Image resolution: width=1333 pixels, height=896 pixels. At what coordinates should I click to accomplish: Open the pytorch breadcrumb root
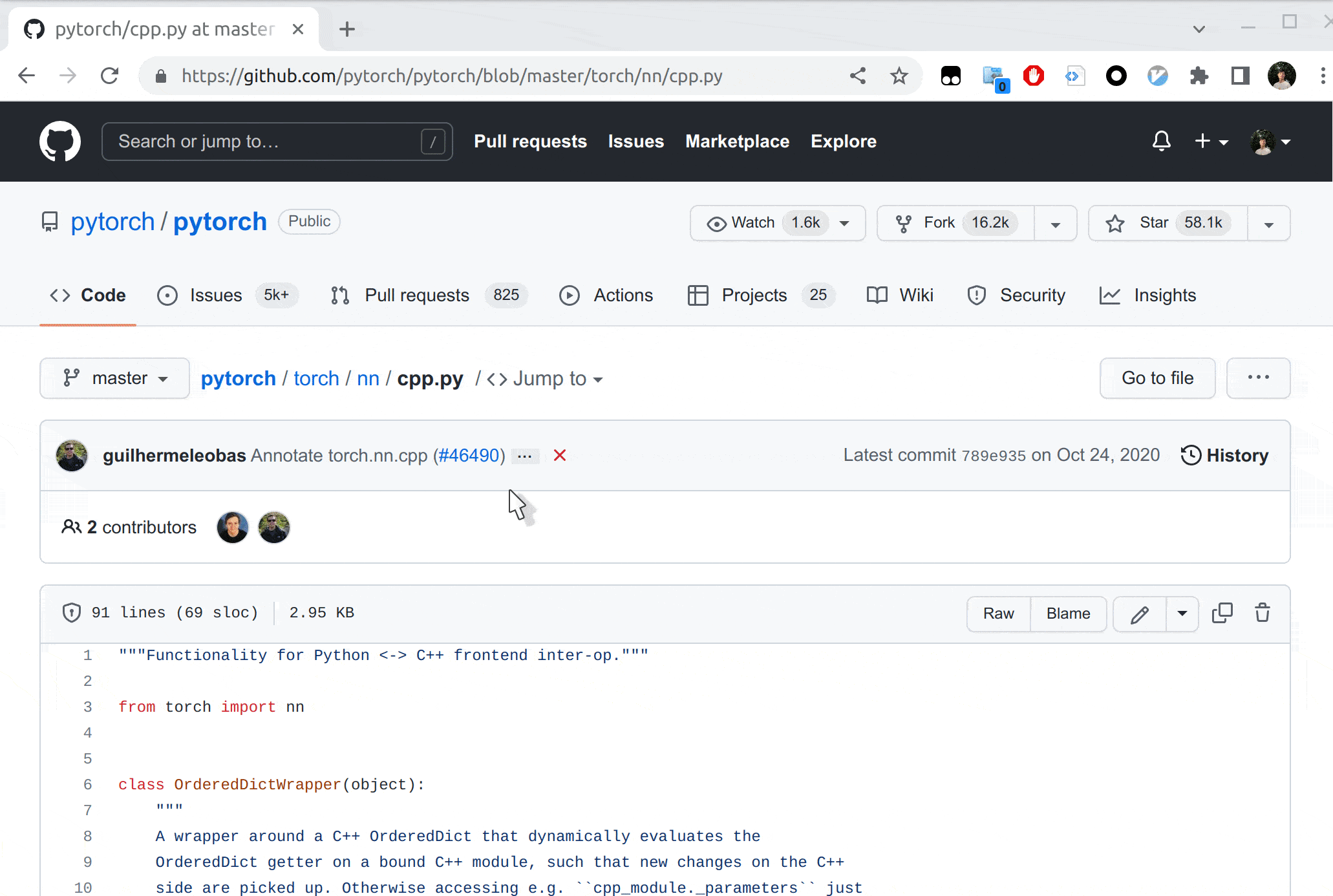coord(238,378)
